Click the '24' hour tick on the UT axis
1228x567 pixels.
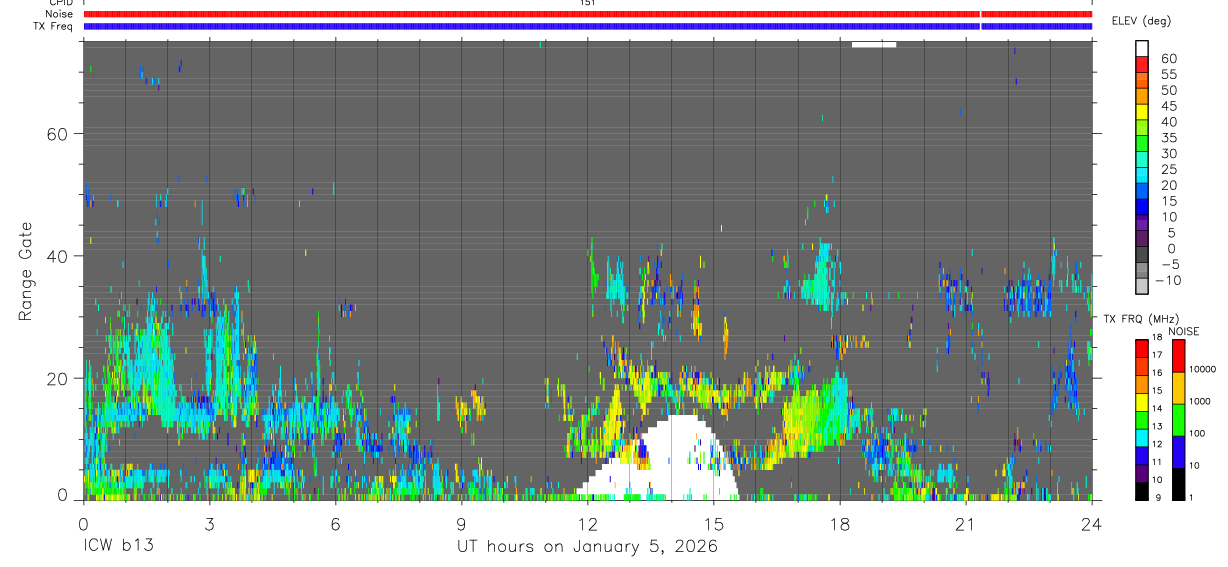tap(1092, 522)
